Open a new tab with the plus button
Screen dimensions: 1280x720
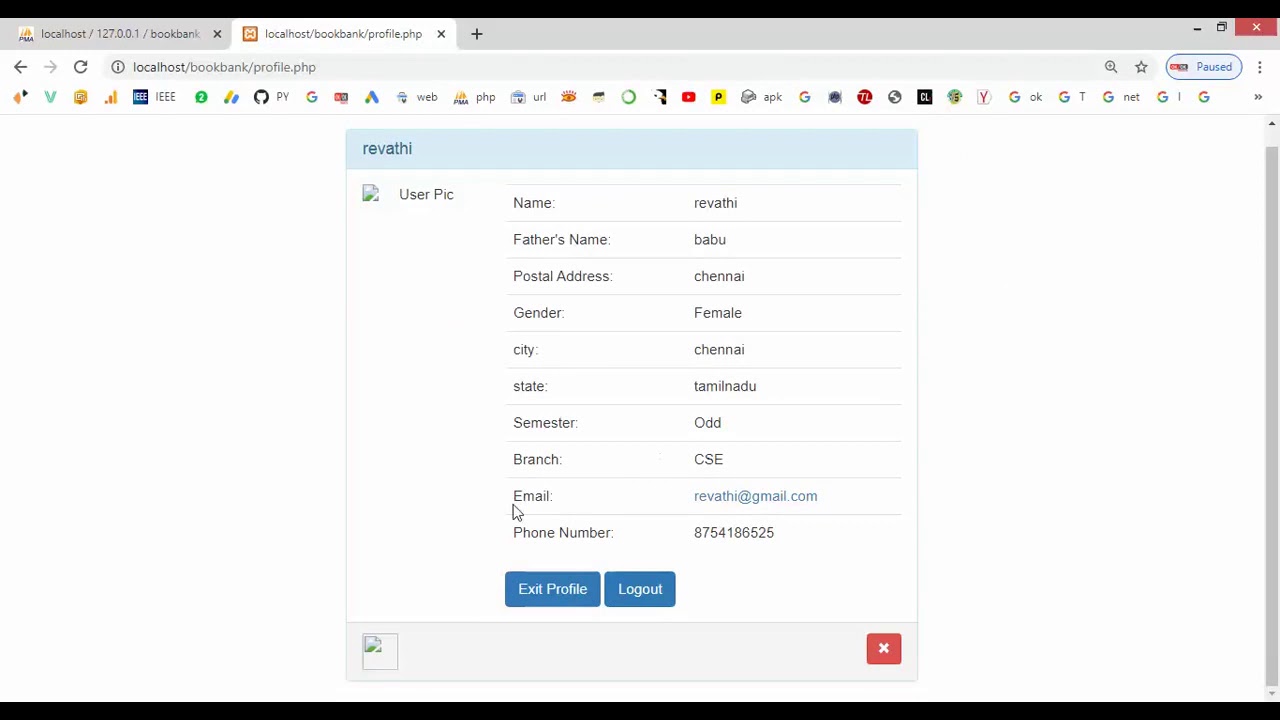click(477, 34)
